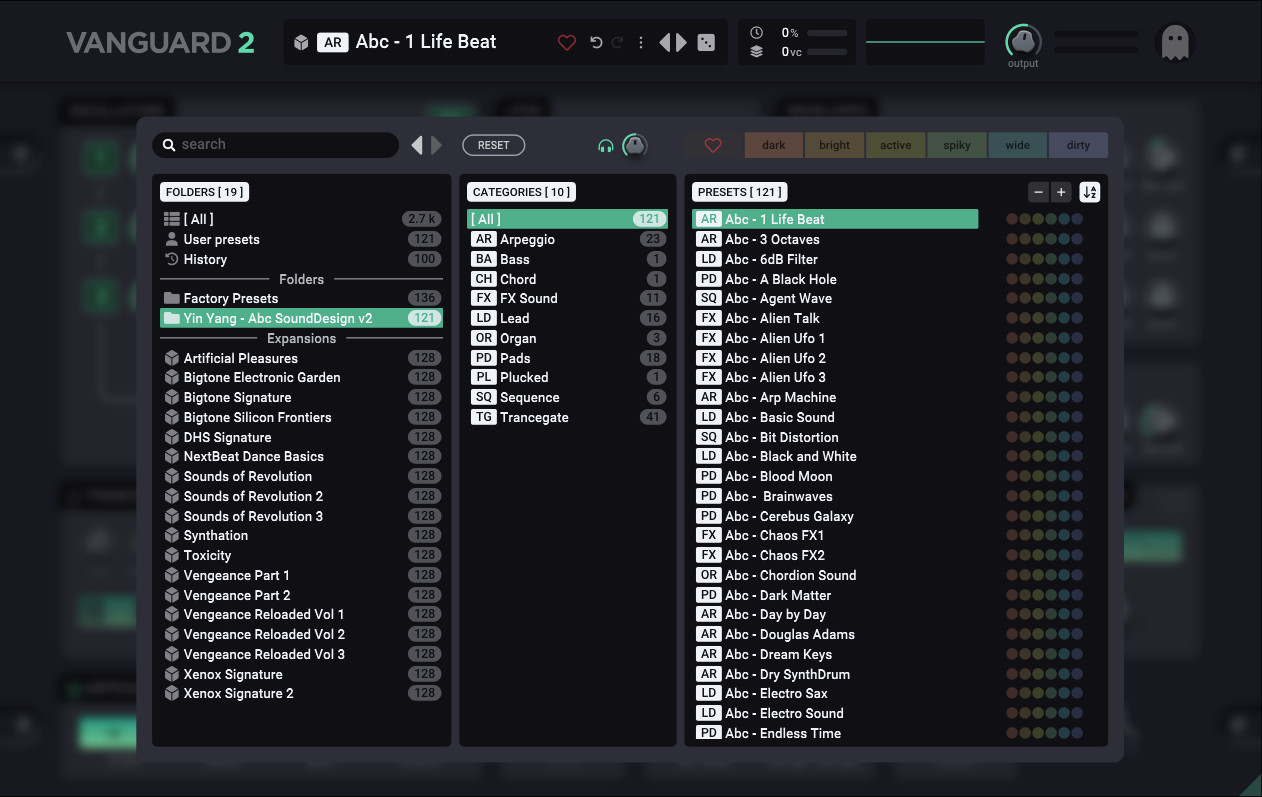
Task: Filter by FX Sound category
Action: 567,298
